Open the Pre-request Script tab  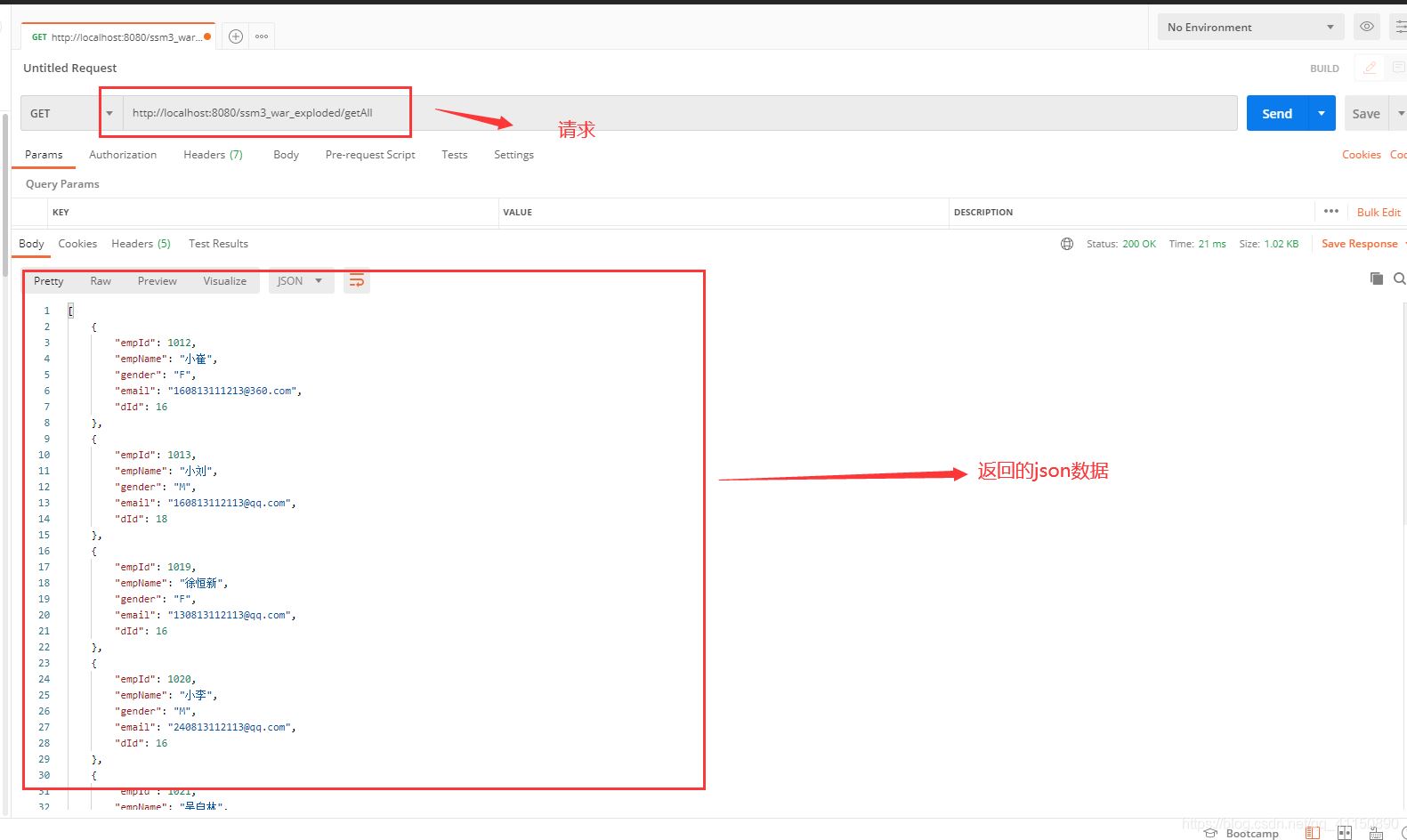click(x=370, y=155)
